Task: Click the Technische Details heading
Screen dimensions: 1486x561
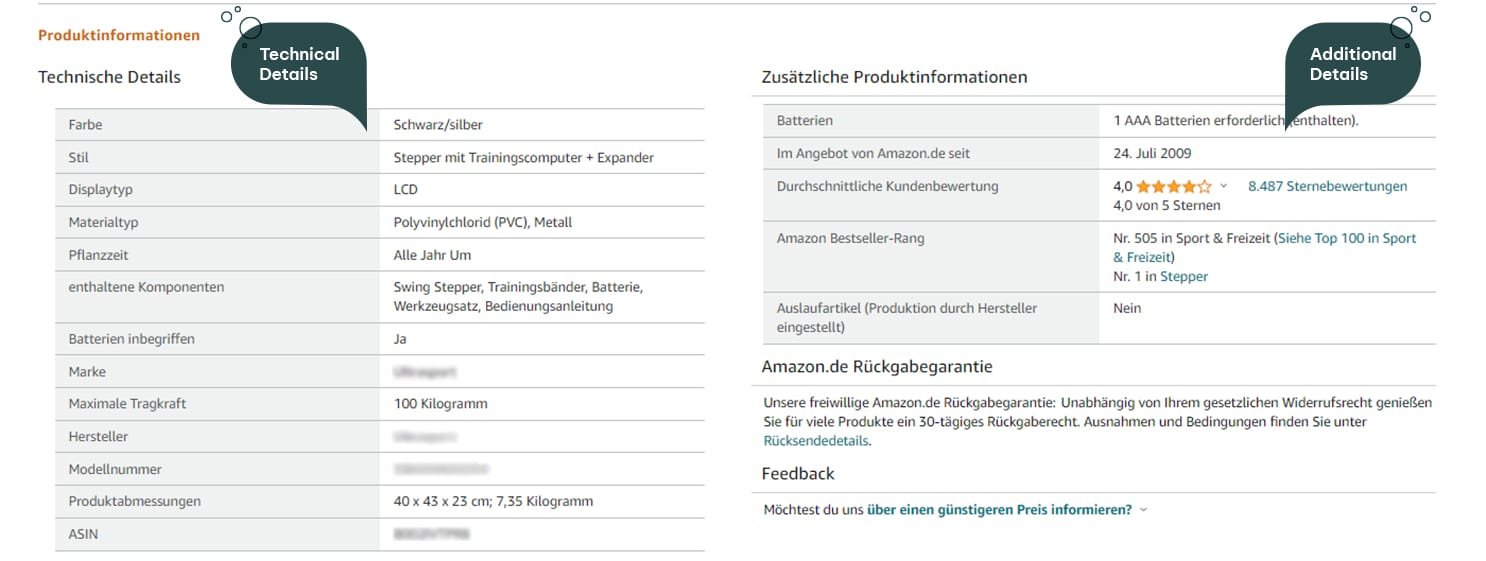Action: pos(109,77)
